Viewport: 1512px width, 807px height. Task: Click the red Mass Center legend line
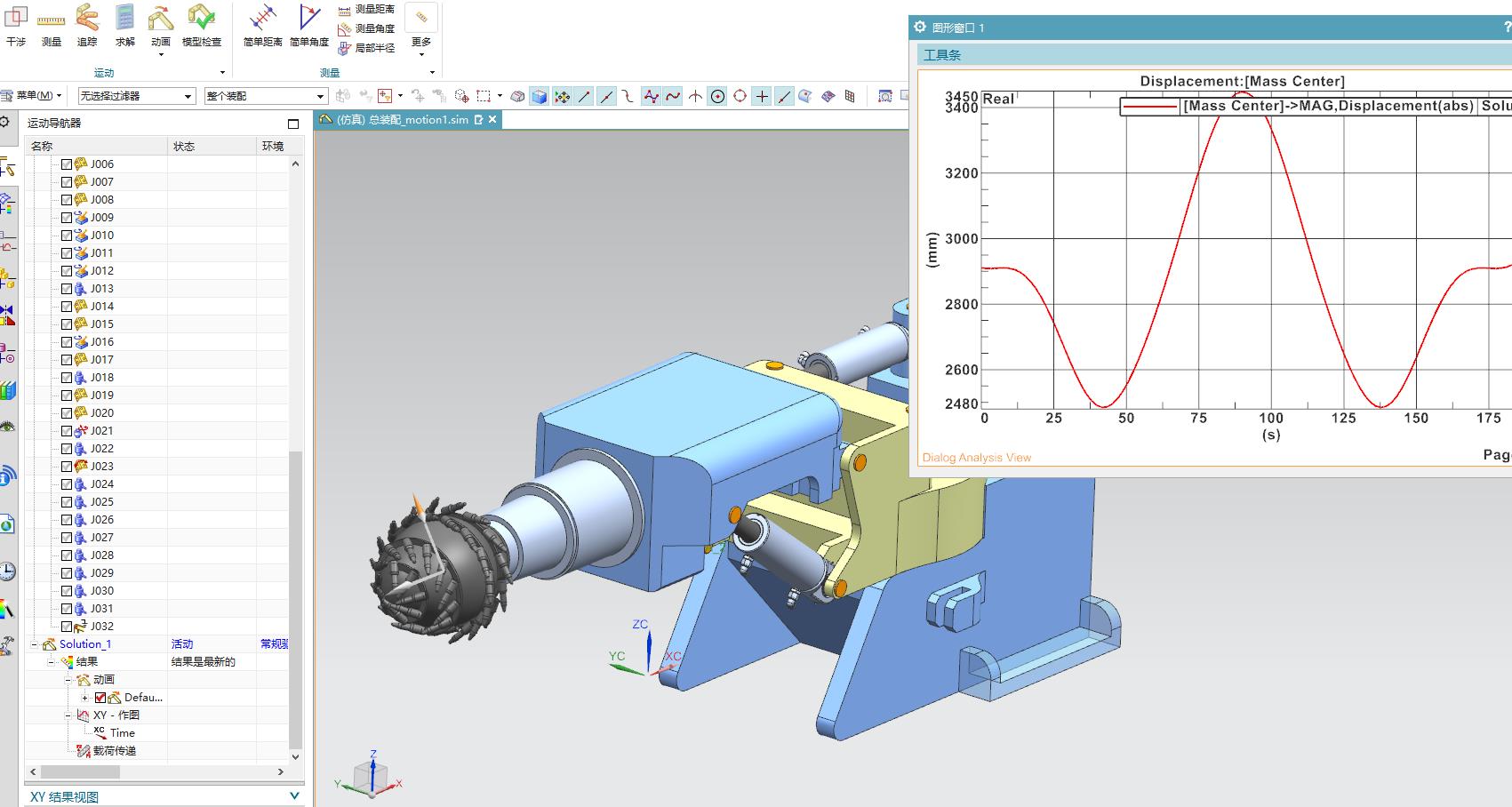pyautogui.click(x=1149, y=107)
